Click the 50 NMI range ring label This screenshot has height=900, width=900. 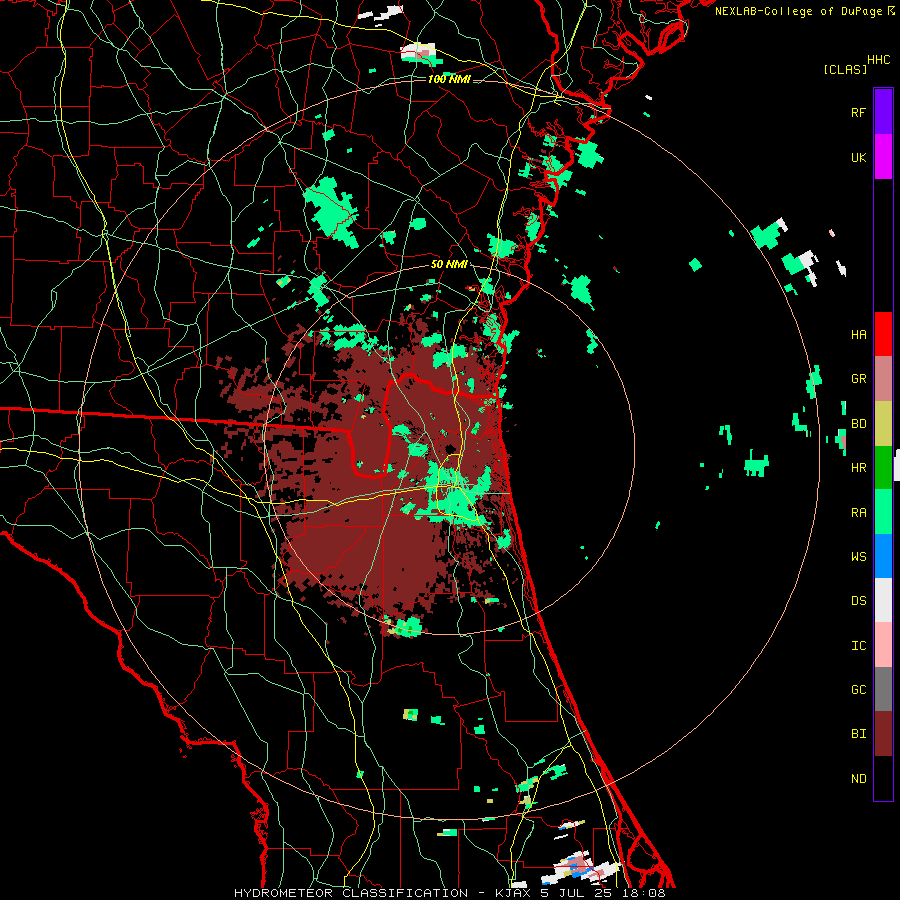(449, 264)
